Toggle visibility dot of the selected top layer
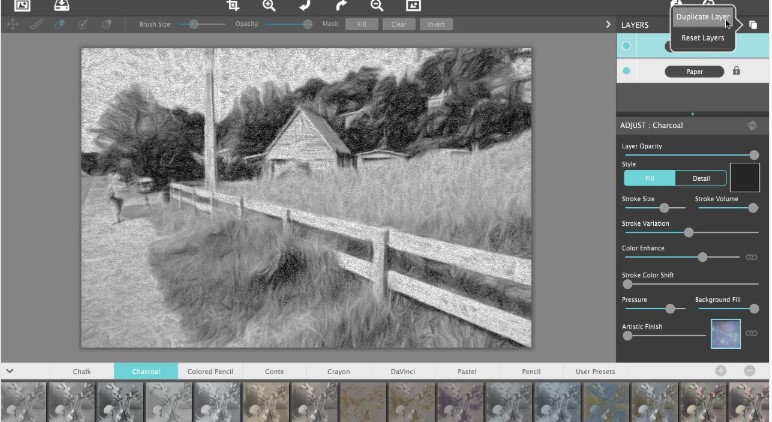Viewport: 772px width, 422px height. pos(626,46)
